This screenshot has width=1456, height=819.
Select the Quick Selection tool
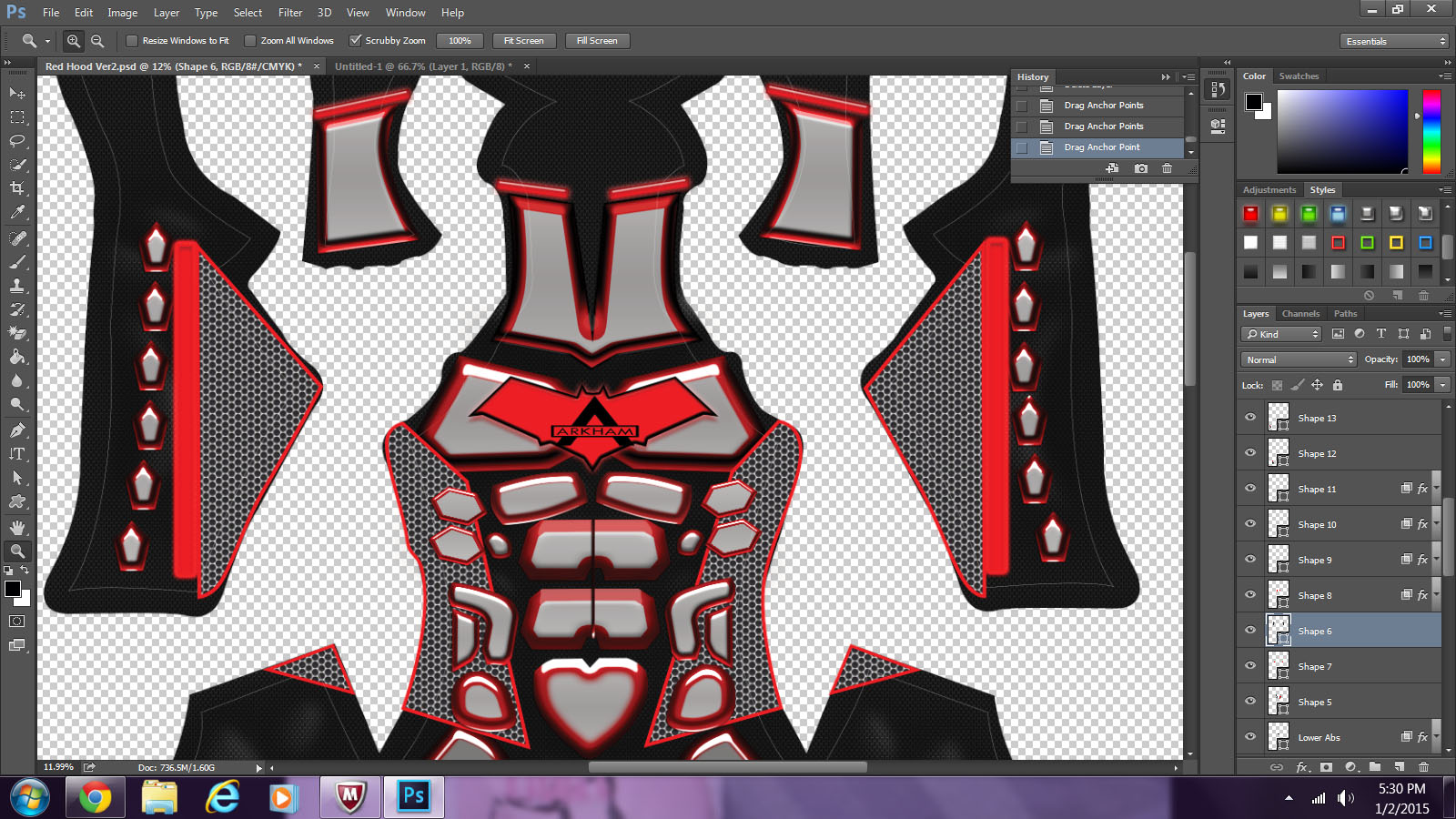(17, 165)
